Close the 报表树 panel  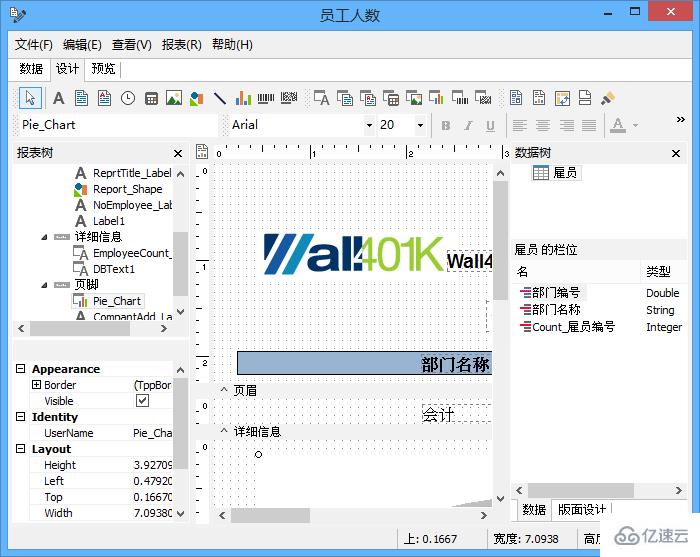click(178, 153)
